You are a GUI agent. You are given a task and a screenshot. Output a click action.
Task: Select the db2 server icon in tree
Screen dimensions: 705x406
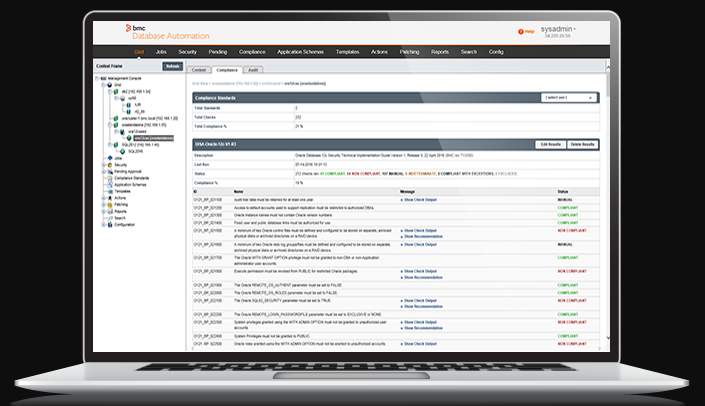(116, 91)
